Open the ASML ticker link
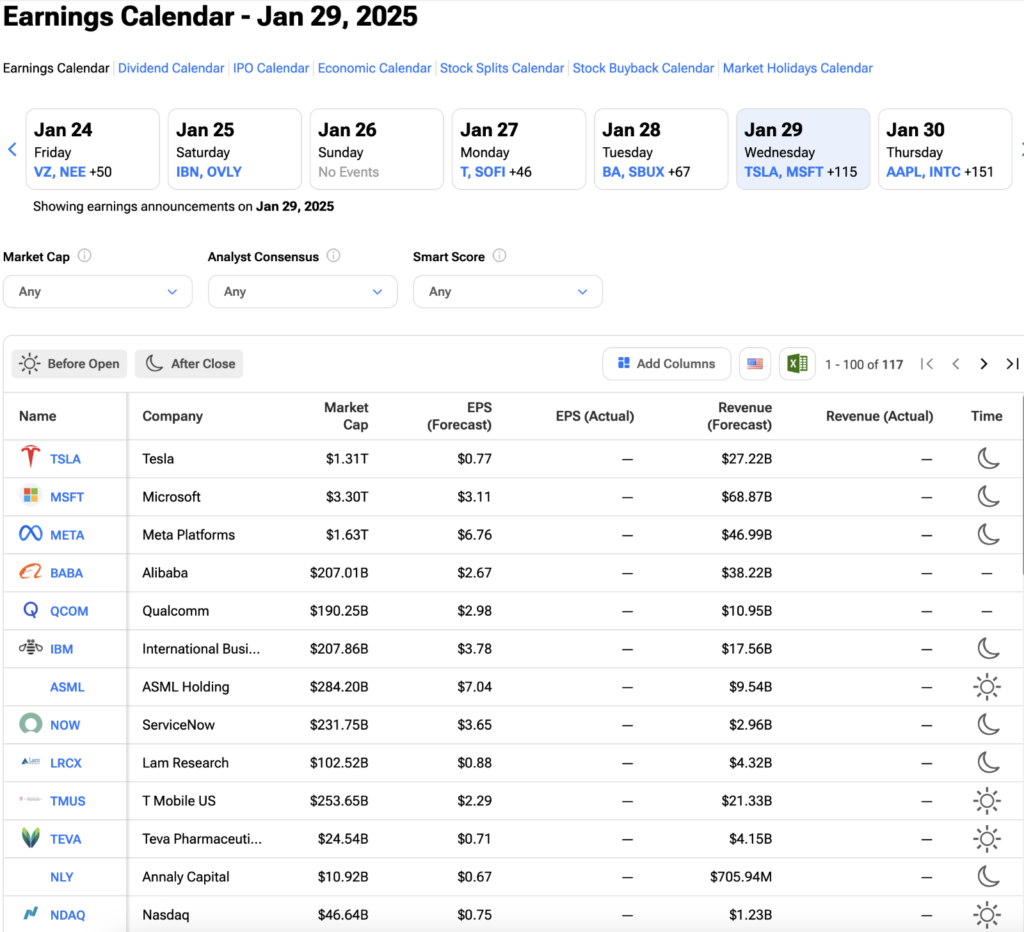This screenshot has width=1024, height=932. (x=67, y=687)
